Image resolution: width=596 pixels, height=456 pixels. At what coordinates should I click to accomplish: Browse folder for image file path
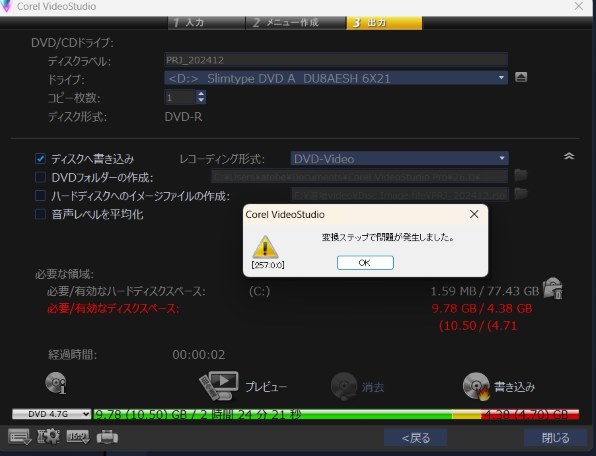coord(521,193)
